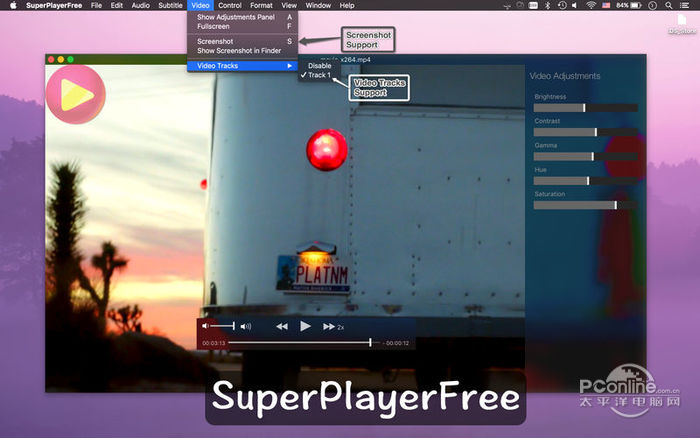Choose Show Screenshot in Finder
Screen dimensions: 700x438
click(242, 51)
